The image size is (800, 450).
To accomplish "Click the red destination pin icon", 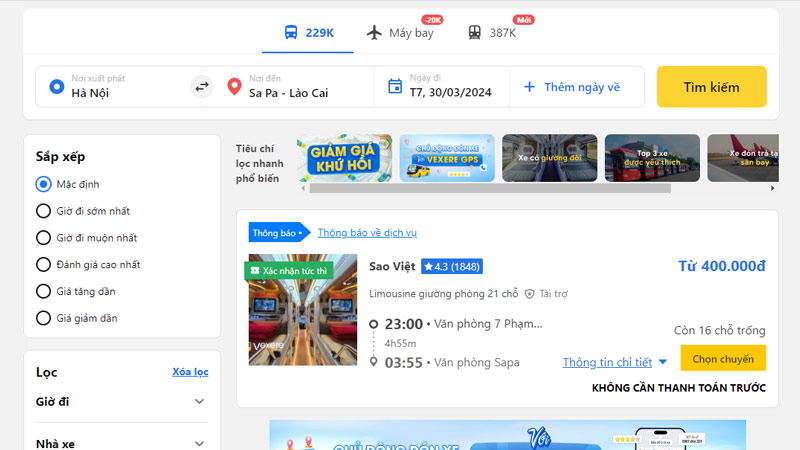I will (x=234, y=86).
